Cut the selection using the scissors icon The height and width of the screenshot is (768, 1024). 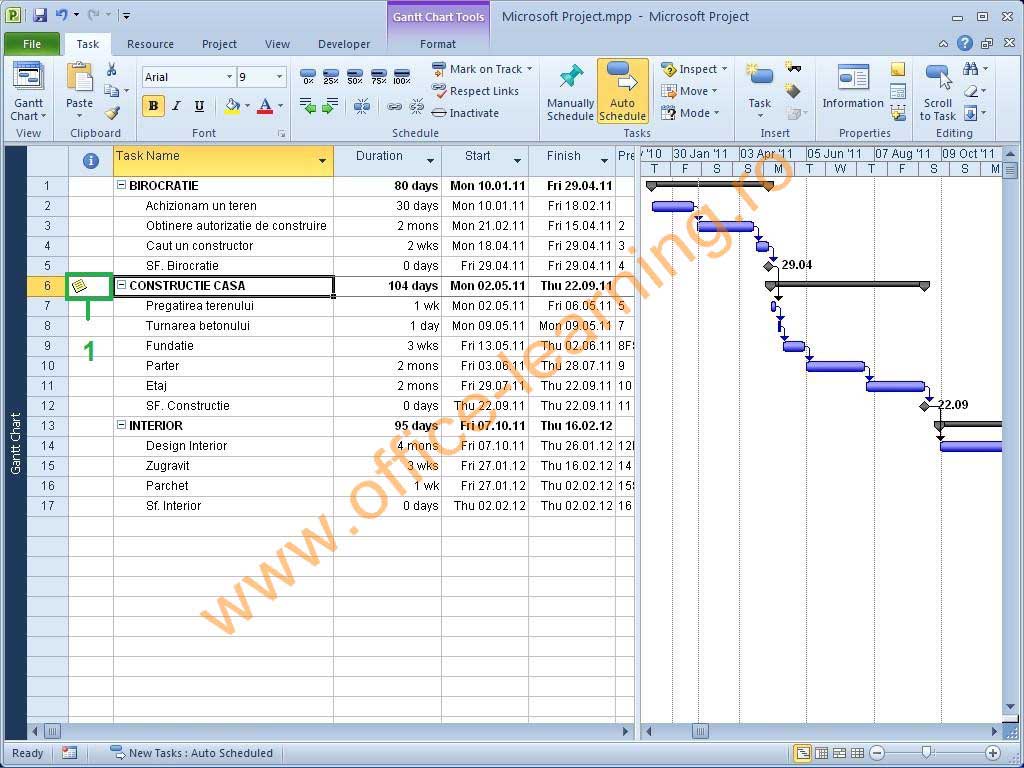point(112,69)
